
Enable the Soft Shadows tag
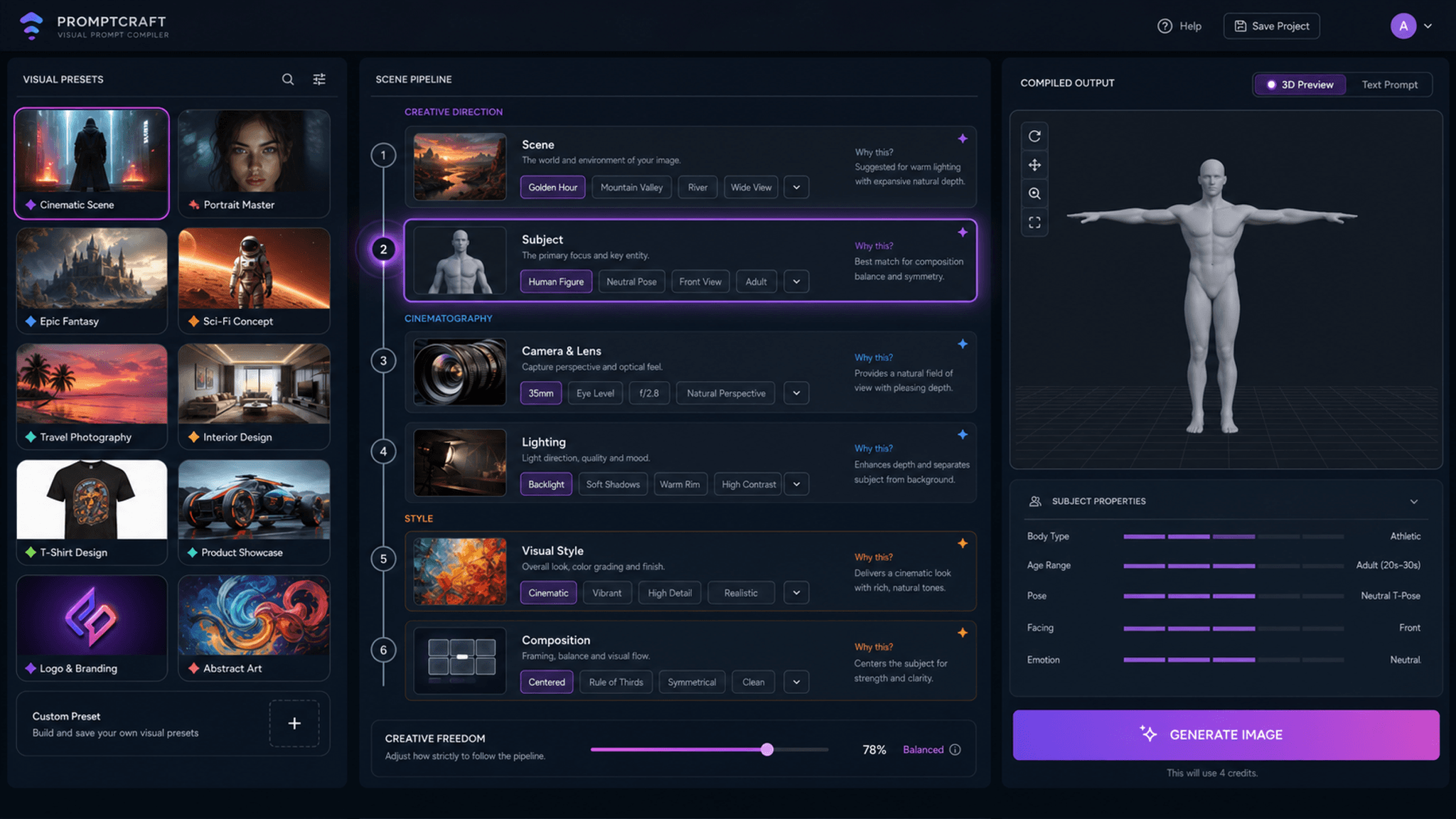click(613, 484)
